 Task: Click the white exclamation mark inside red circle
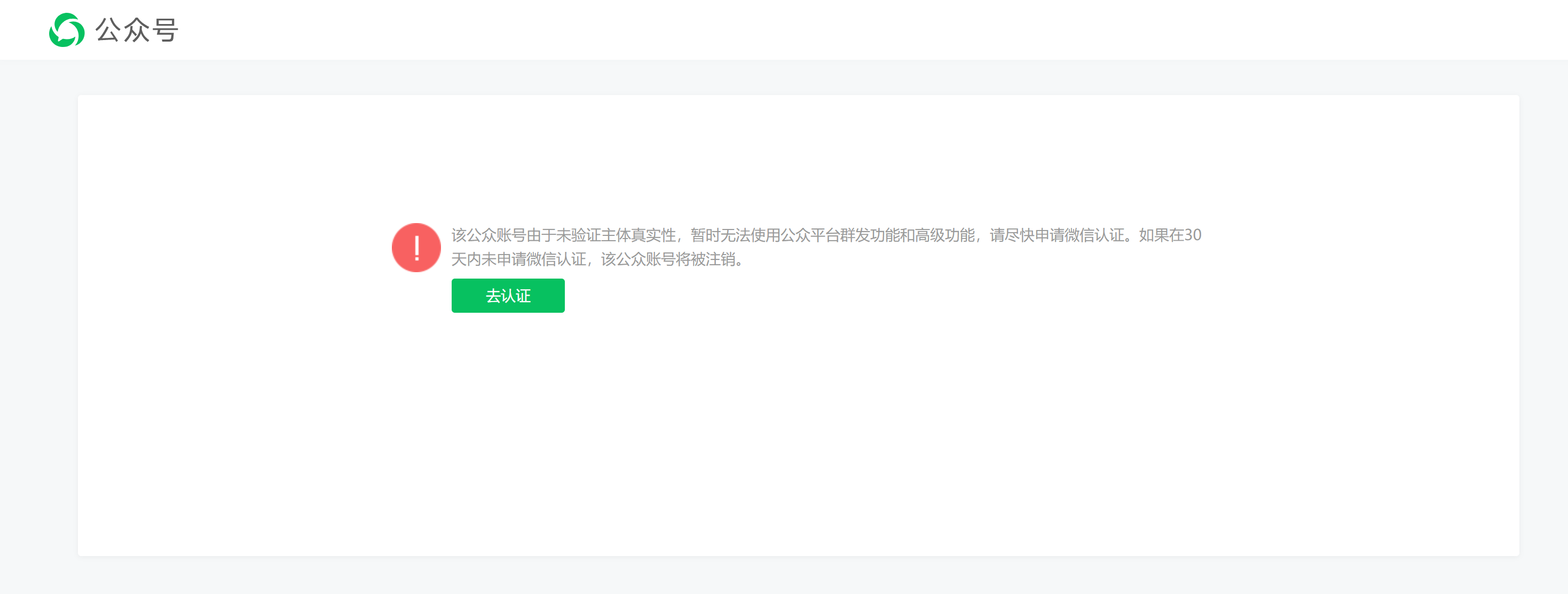416,248
